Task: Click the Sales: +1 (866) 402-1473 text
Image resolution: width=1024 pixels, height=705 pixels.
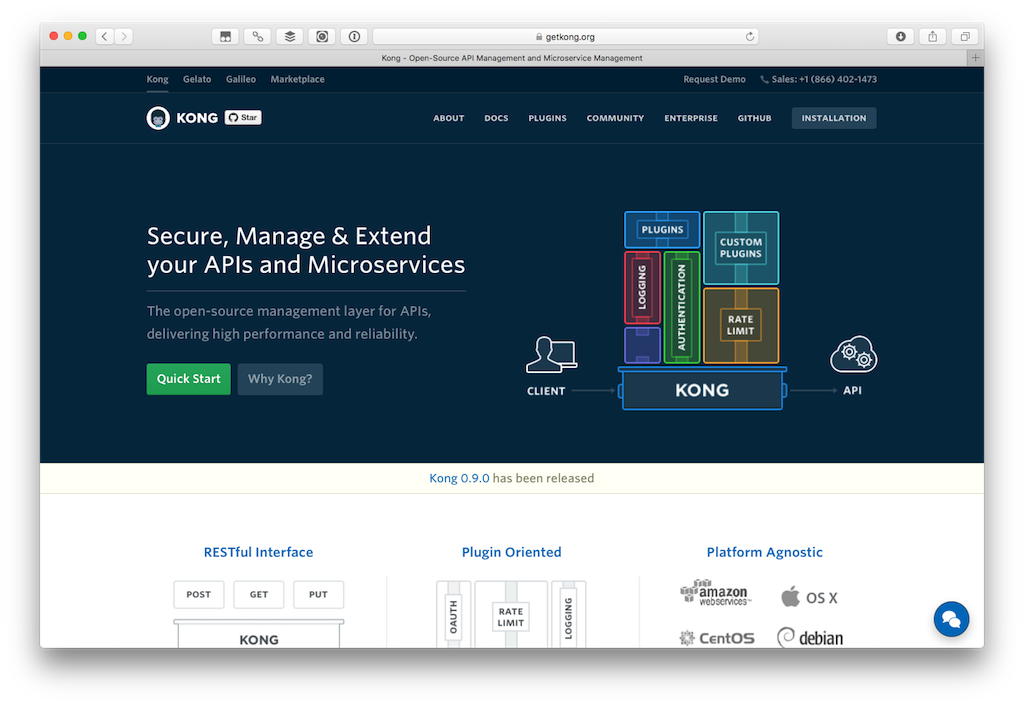Action: pyautogui.click(x=824, y=79)
